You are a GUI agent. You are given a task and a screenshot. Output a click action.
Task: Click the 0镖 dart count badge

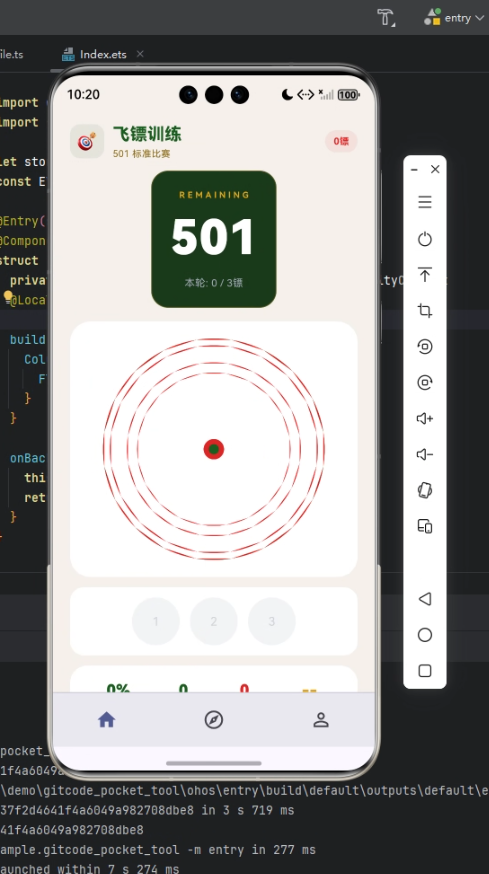click(341, 142)
